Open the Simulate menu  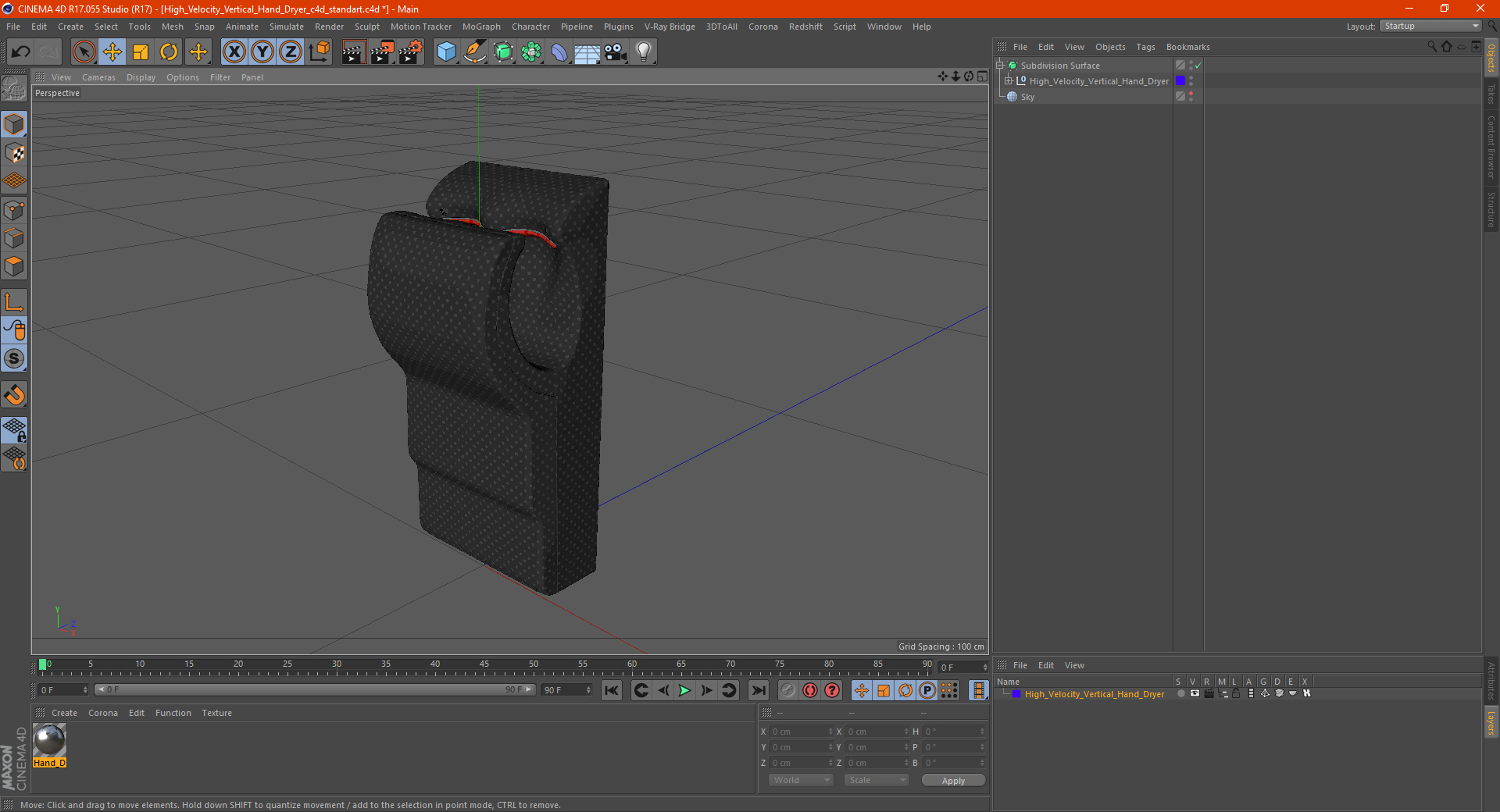[287, 27]
